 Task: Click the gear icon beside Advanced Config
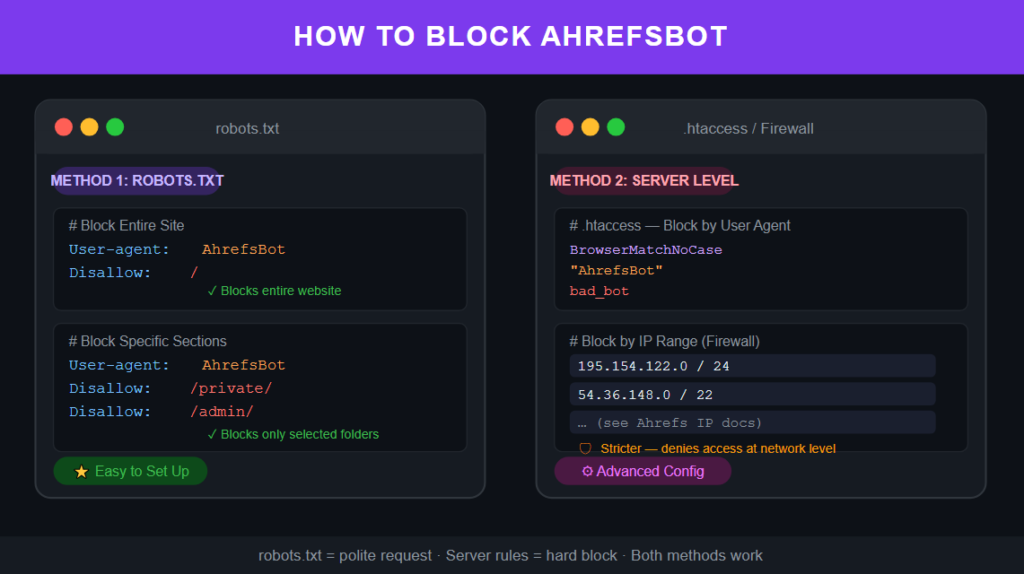[587, 471]
